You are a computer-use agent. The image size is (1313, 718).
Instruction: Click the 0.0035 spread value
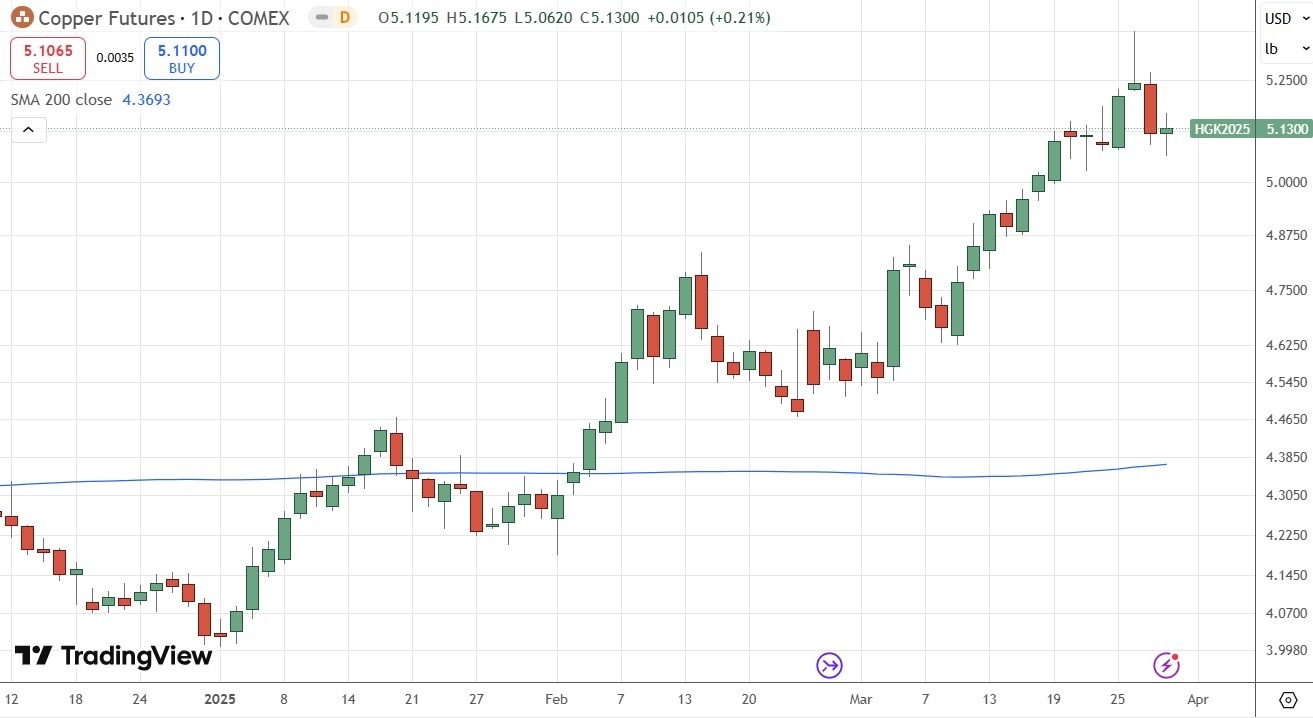click(x=114, y=58)
